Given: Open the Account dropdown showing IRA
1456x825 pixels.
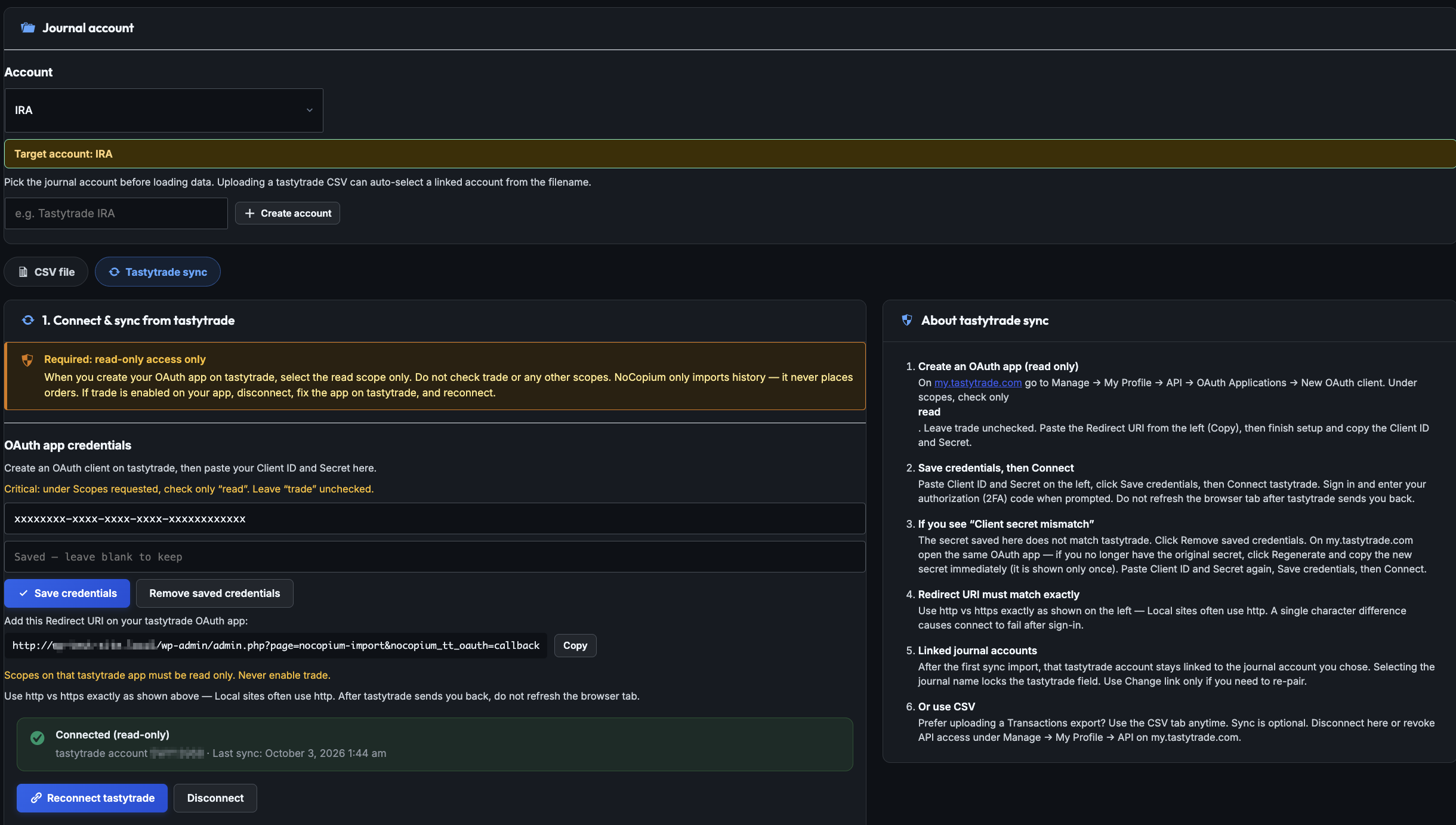Looking at the screenshot, I should 164,110.
